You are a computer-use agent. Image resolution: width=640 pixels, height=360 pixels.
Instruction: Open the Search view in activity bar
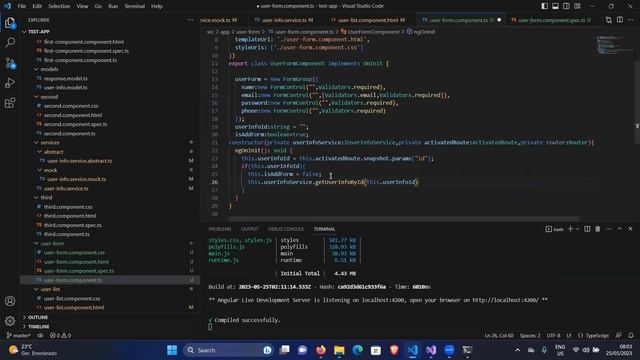pyautogui.click(x=10, y=42)
